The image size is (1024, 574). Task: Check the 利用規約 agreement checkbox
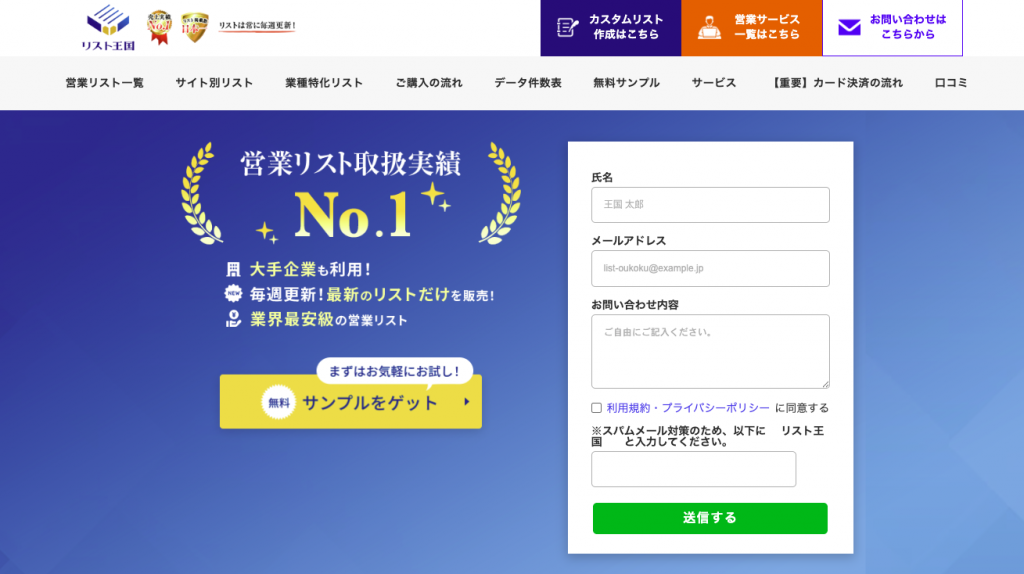pos(597,408)
